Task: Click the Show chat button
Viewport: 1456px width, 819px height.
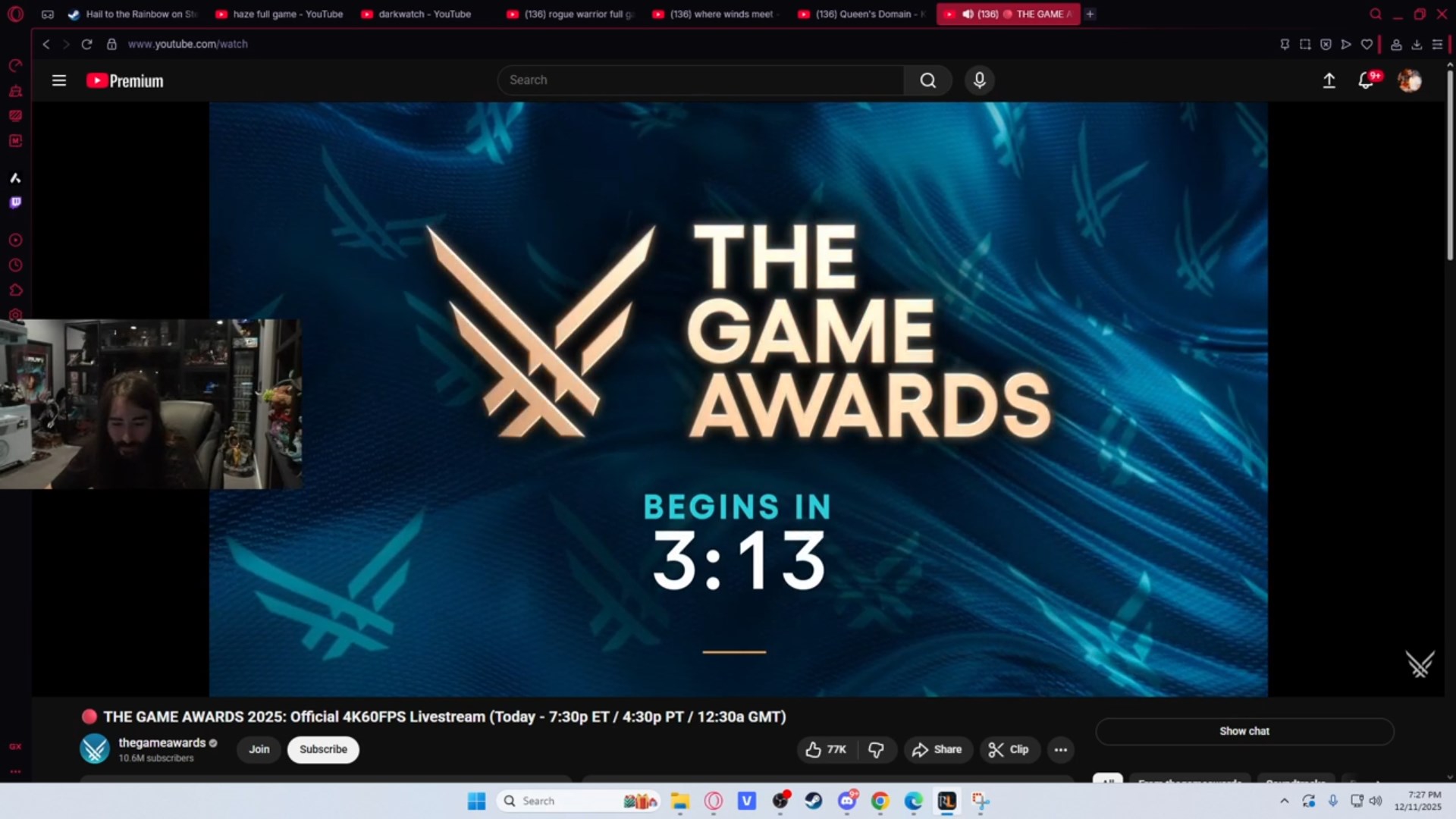Action: coord(1244,731)
